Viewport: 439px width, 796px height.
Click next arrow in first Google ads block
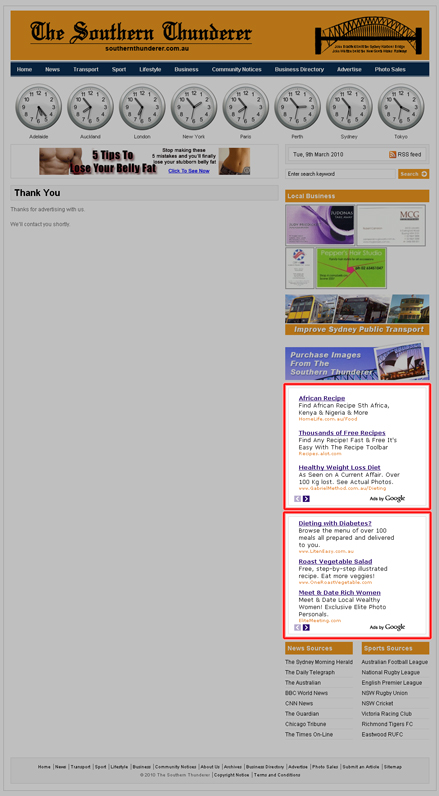click(306, 499)
